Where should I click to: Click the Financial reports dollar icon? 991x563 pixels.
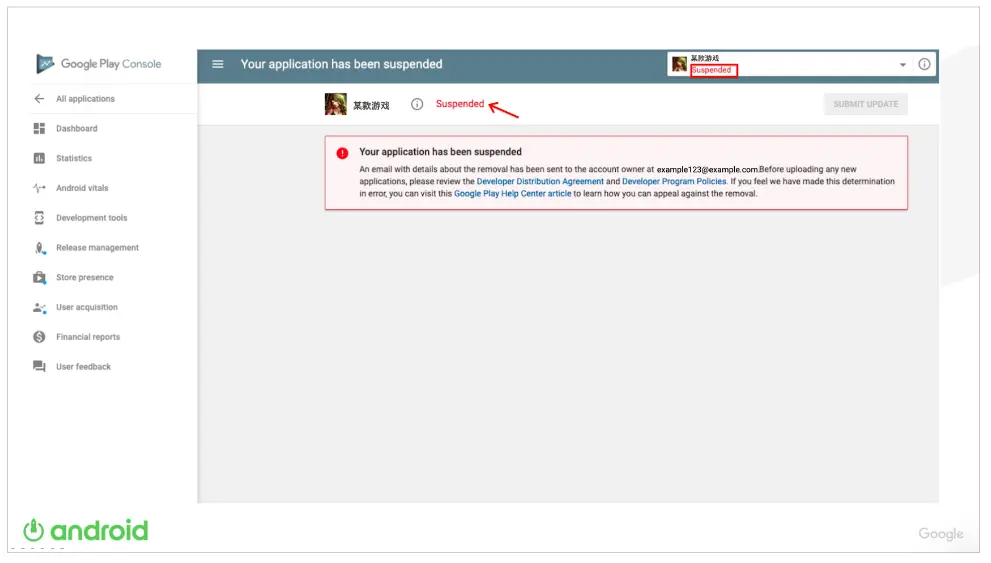(39, 337)
